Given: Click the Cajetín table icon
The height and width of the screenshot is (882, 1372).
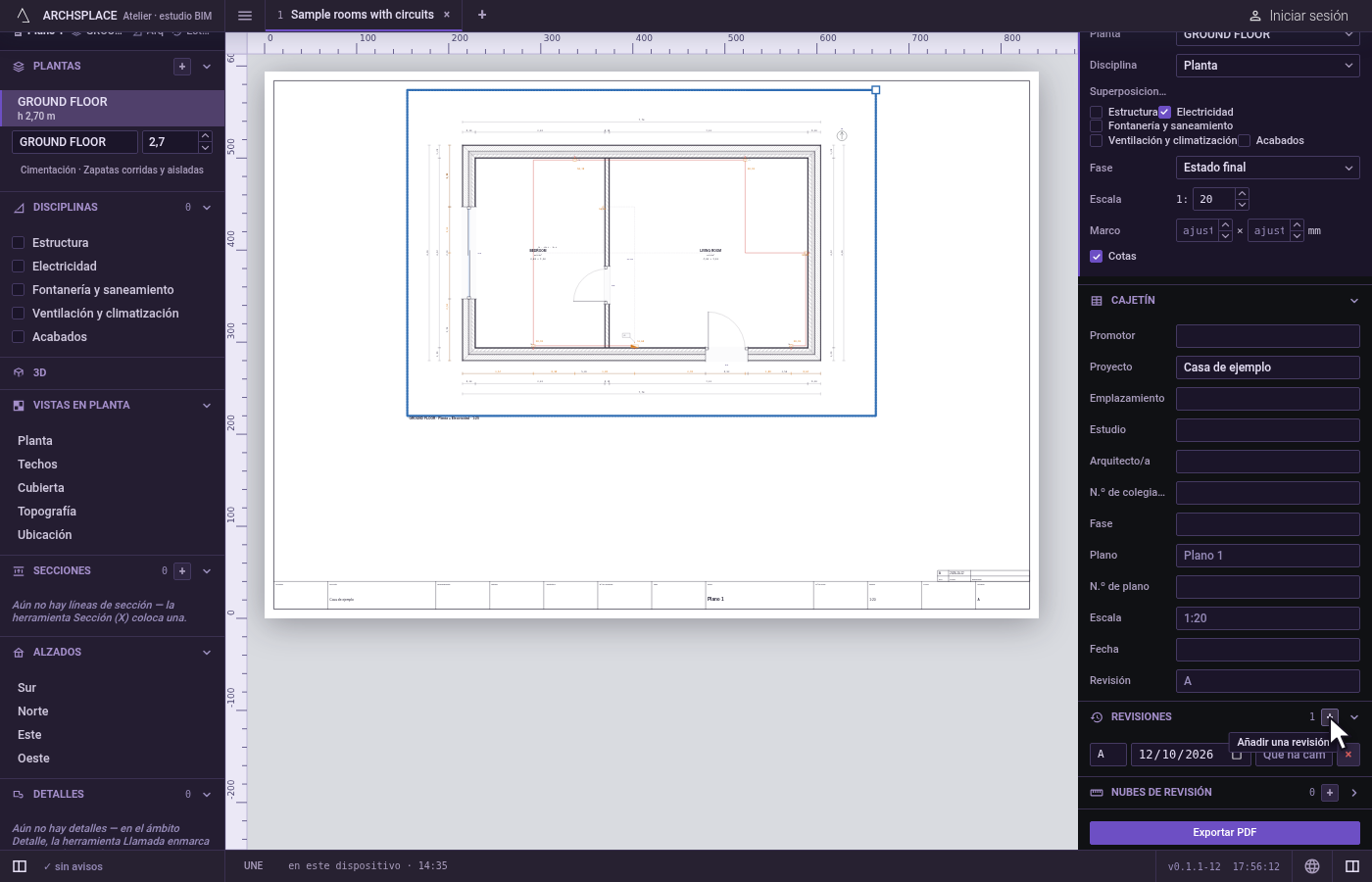Looking at the screenshot, I should pos(1097,301).
